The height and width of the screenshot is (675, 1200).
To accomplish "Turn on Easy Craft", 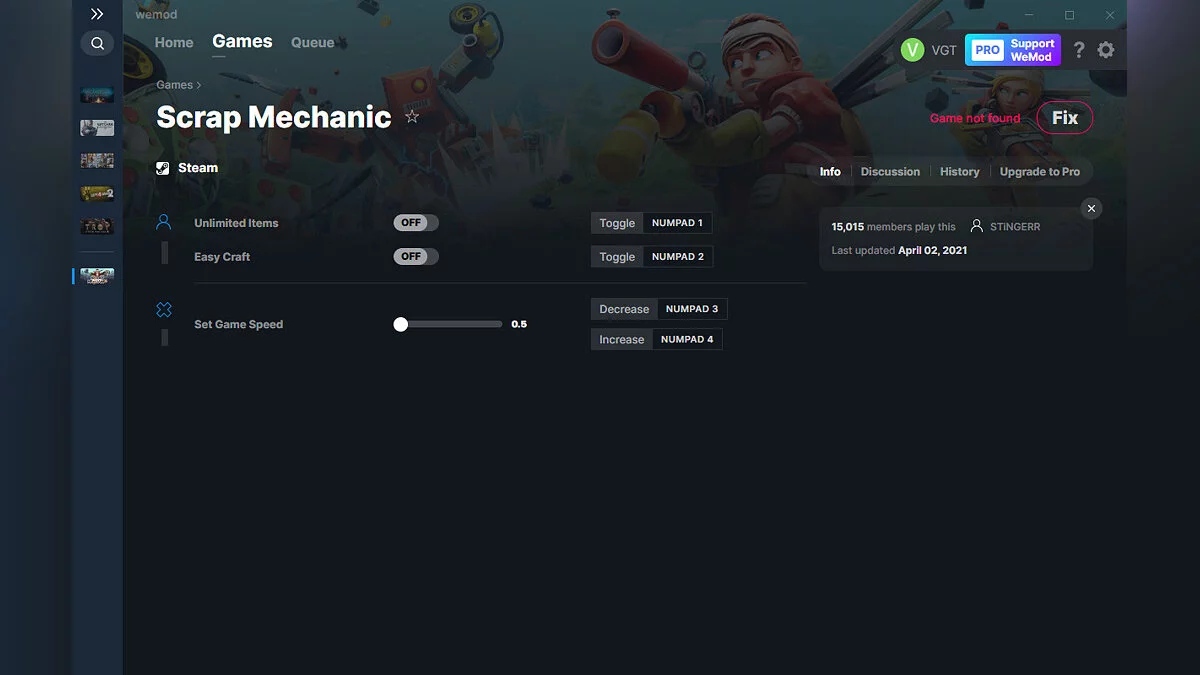I will (x=415, y=256).
